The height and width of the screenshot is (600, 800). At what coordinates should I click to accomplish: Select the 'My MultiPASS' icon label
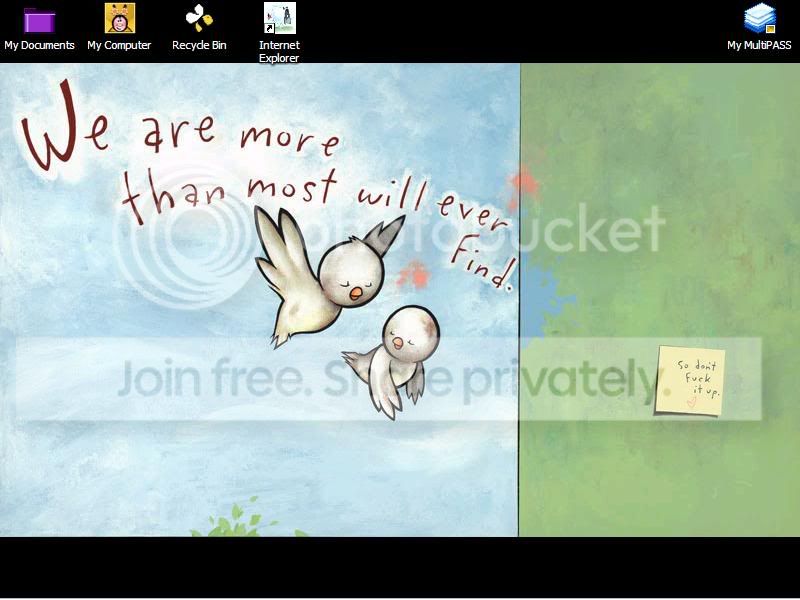(759, 45)
